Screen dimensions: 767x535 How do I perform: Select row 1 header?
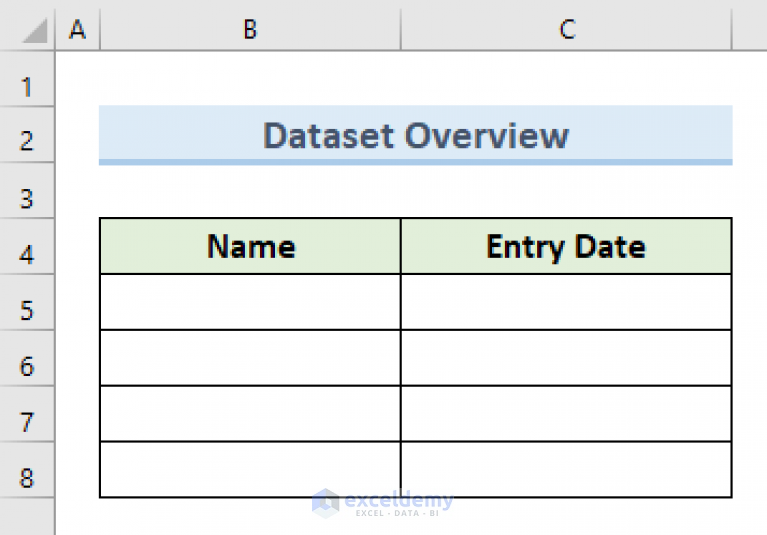pos(27,87)
